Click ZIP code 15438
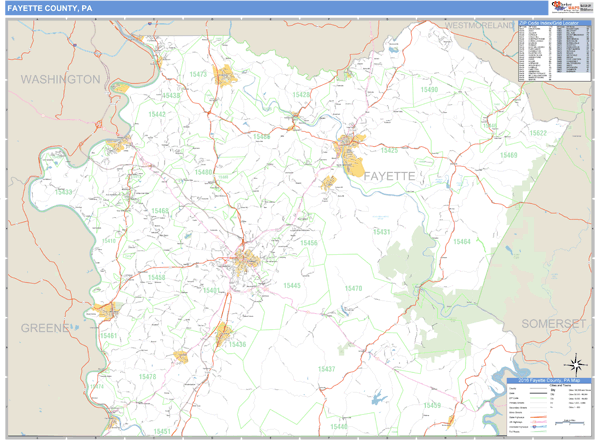Image resolution: width=600 pixels, height=440 pixels. tap(171, 95)
